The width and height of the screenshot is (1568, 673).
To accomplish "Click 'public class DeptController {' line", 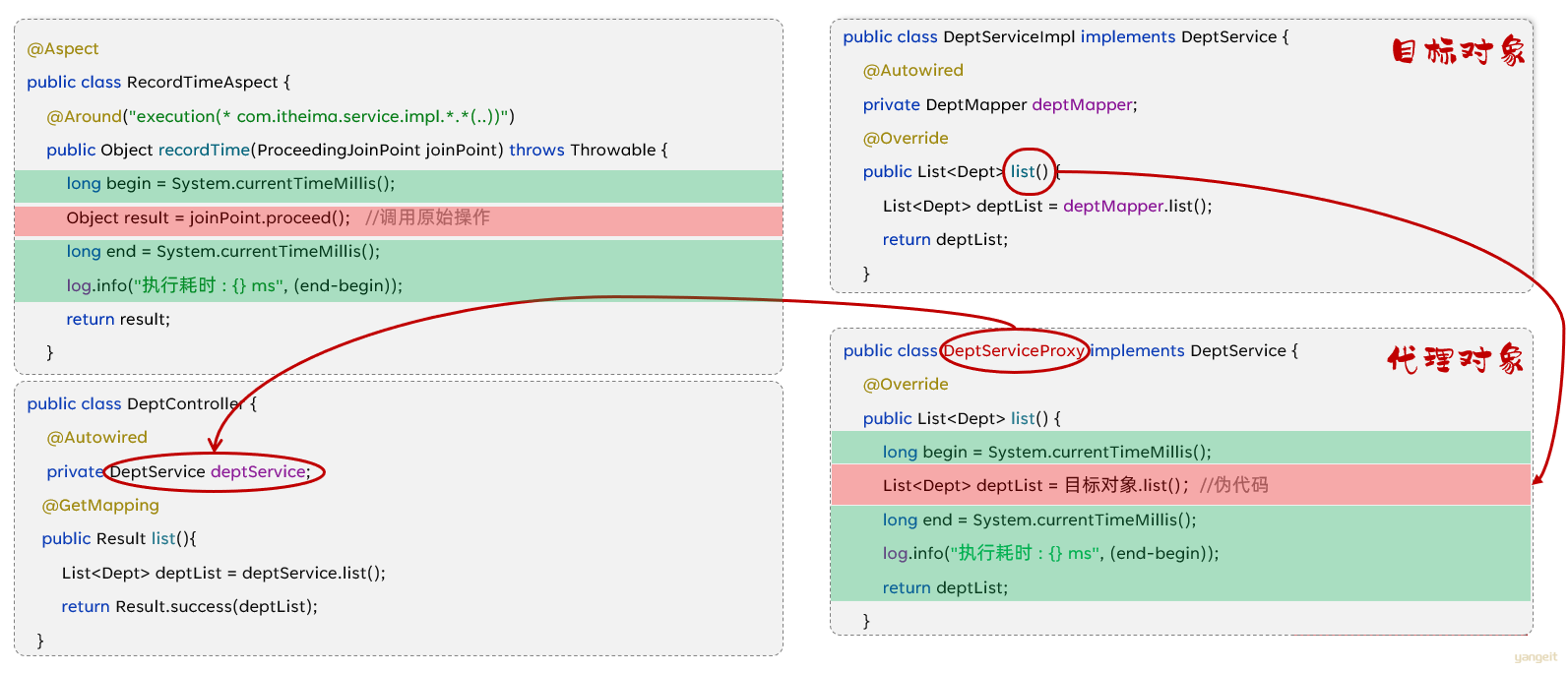I will (142, 404).
